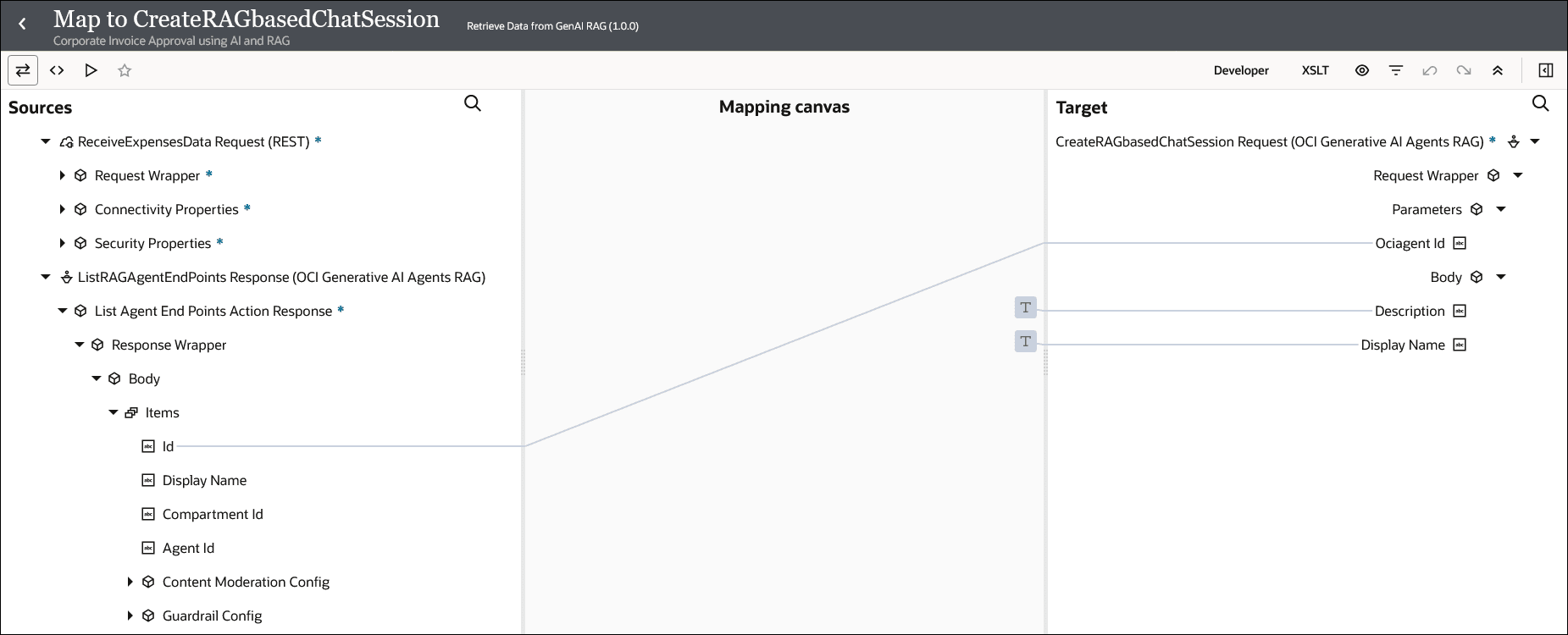Click Id element type icon

point(148,446)
